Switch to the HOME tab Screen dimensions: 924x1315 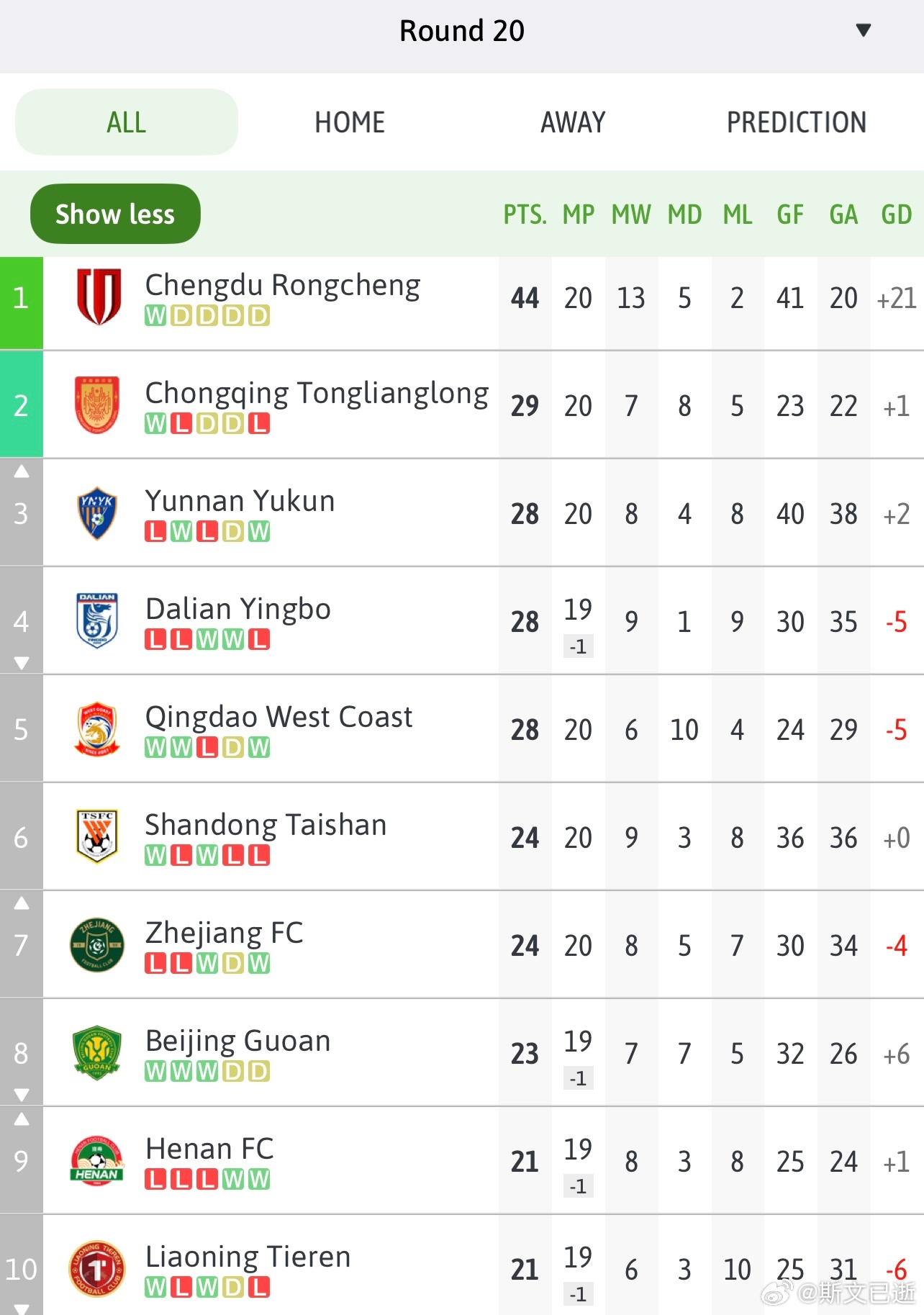pos(350,122)
